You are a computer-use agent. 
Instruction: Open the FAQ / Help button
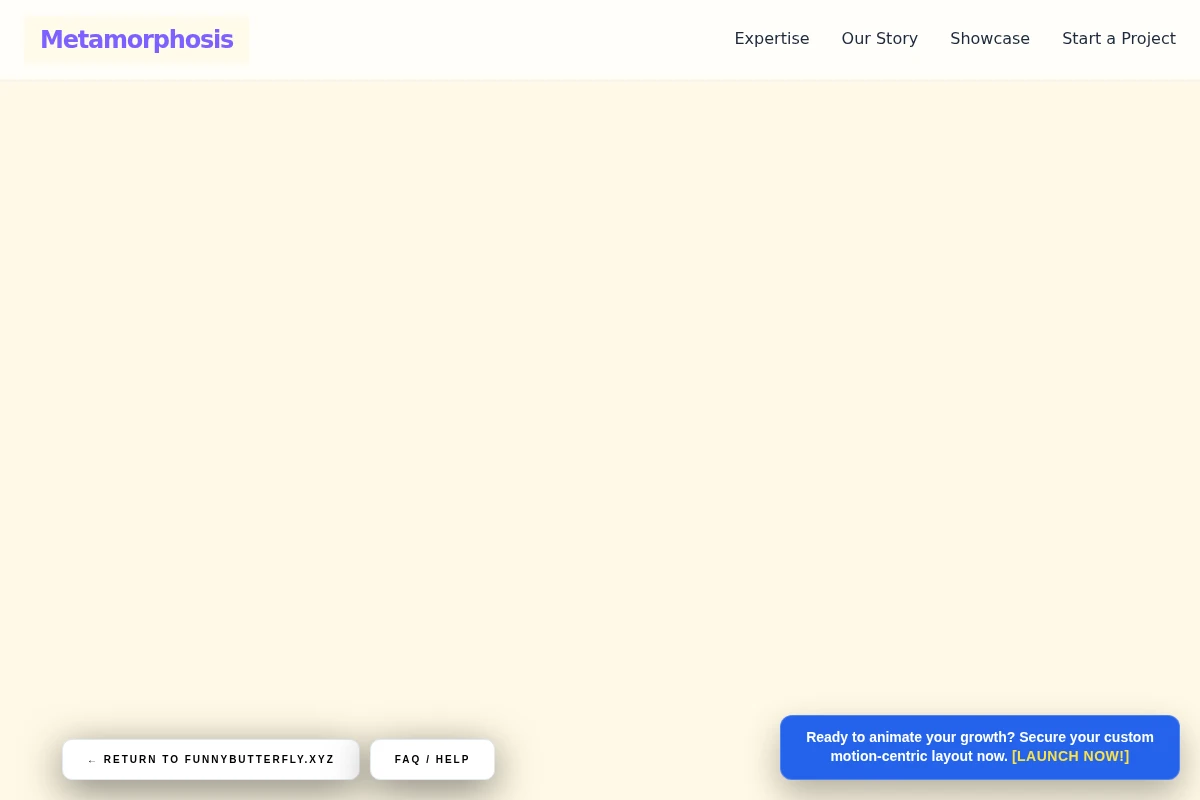[x=432, y=760]
